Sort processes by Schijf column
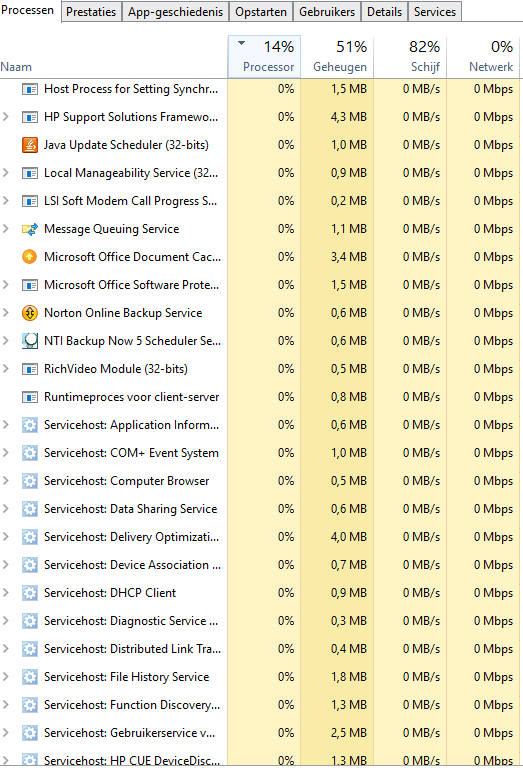 point(410,57)
